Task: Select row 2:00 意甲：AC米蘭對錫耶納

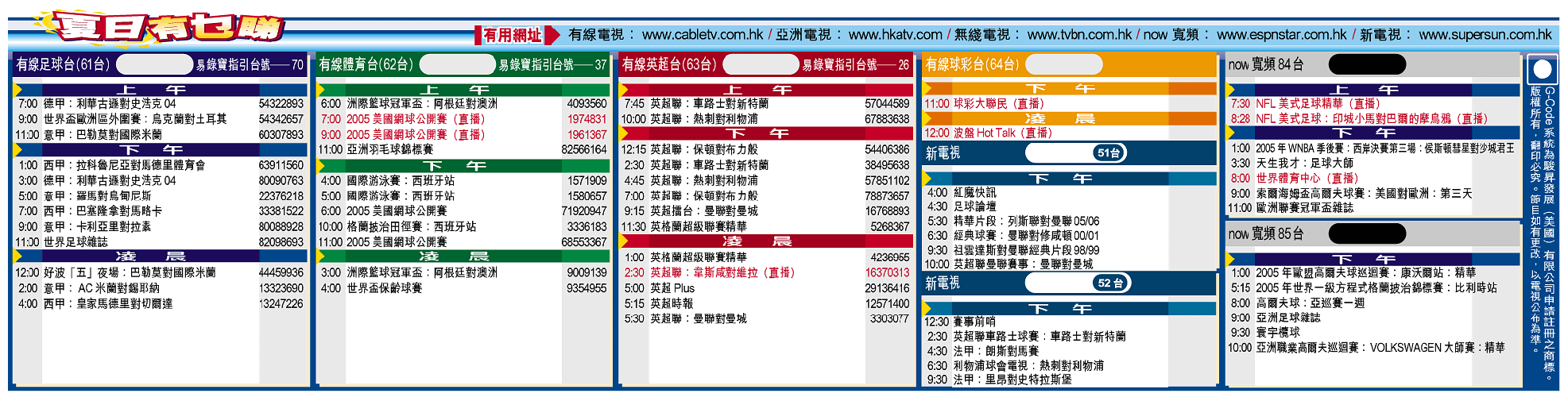Action: click(160, 288)
